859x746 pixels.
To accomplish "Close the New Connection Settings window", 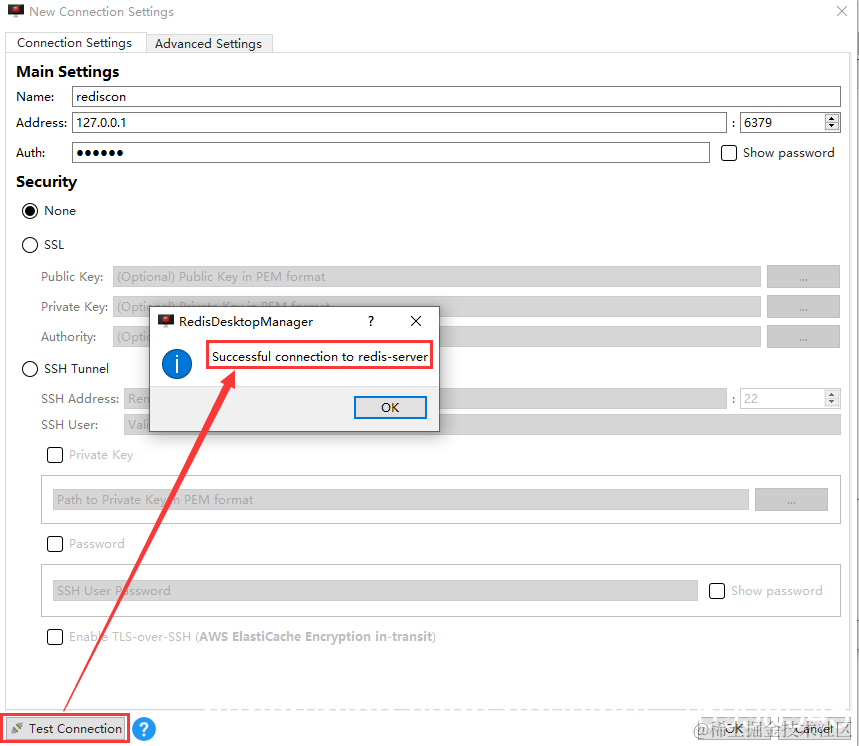I will coord(842,11).
